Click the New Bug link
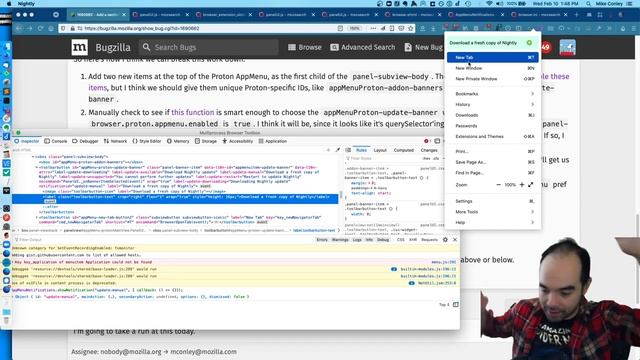The height and width of the screenshot is (360, 640). (x=424, y=47)
